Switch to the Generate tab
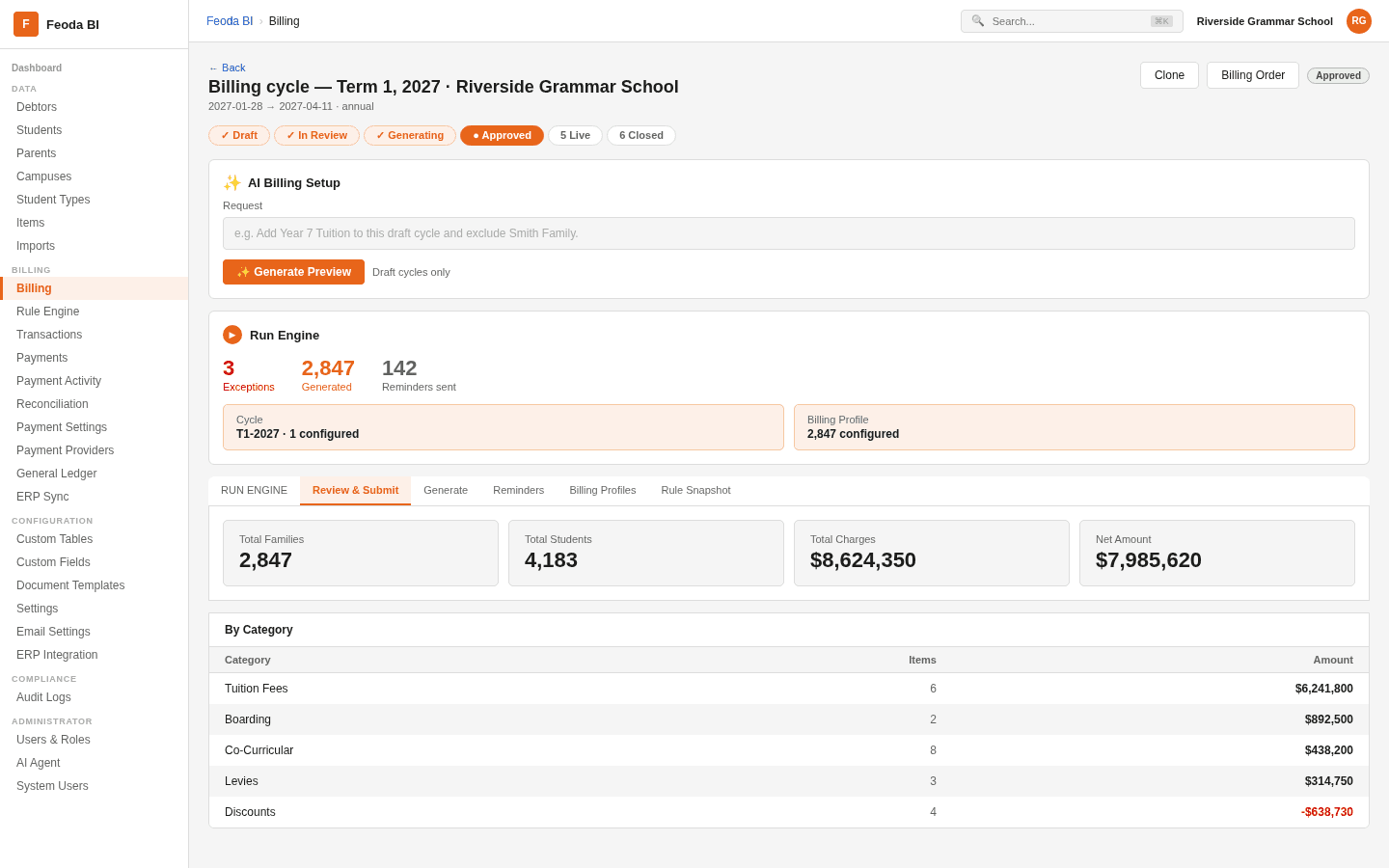 tap(446, 491)
